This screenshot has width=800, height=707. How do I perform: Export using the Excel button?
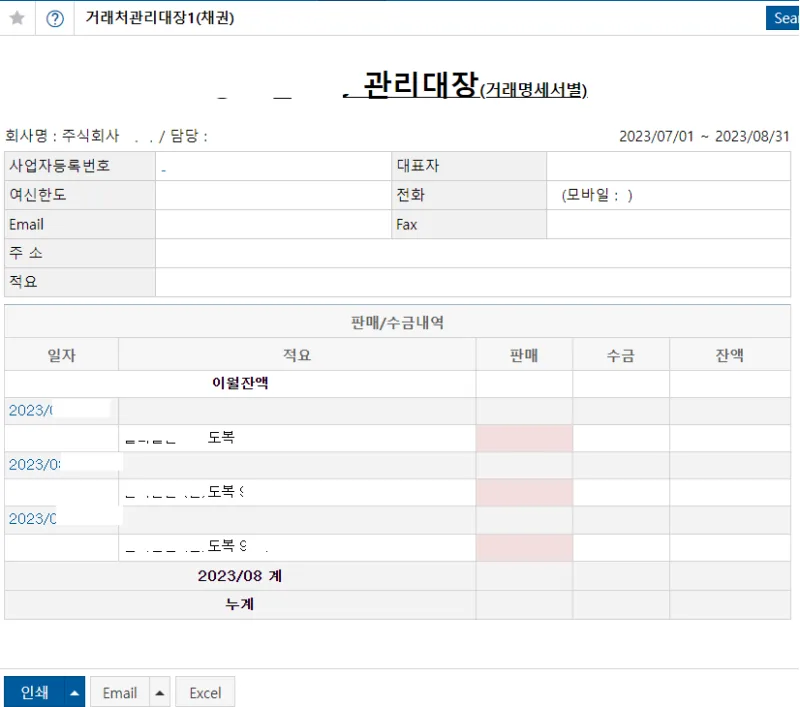click(205, 692)
